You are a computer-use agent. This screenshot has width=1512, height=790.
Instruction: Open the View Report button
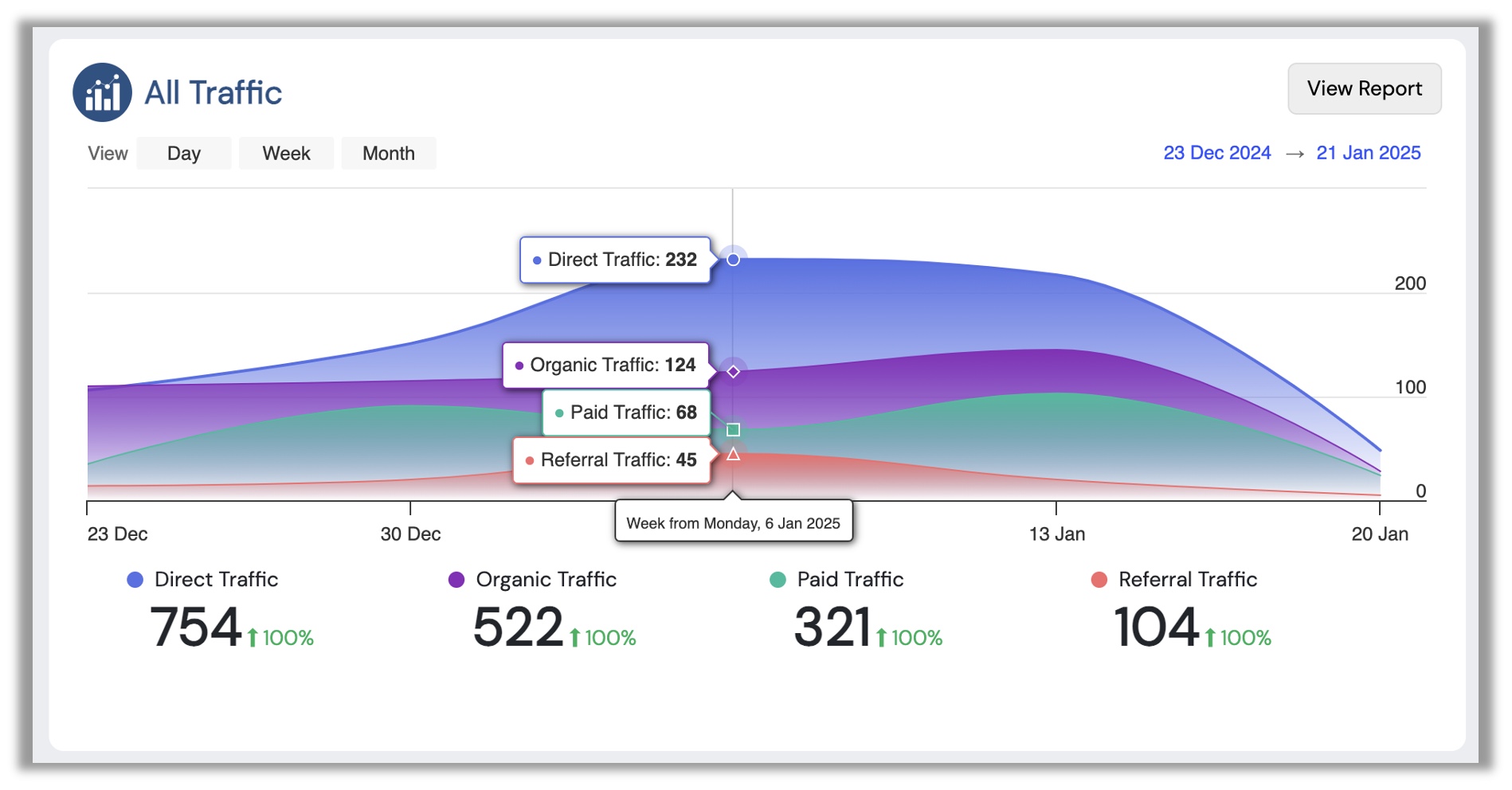1364,88
